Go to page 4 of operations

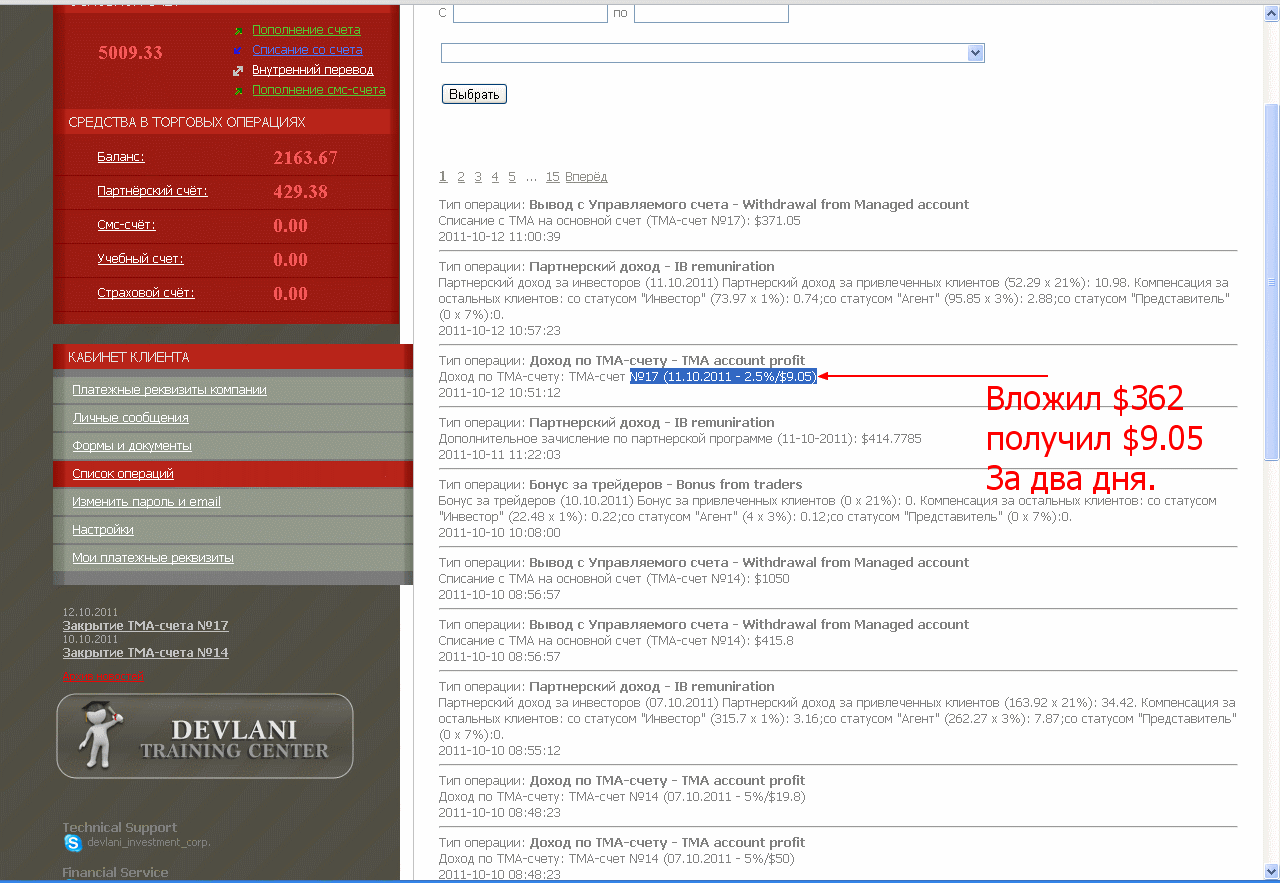(x=495, y=177)
